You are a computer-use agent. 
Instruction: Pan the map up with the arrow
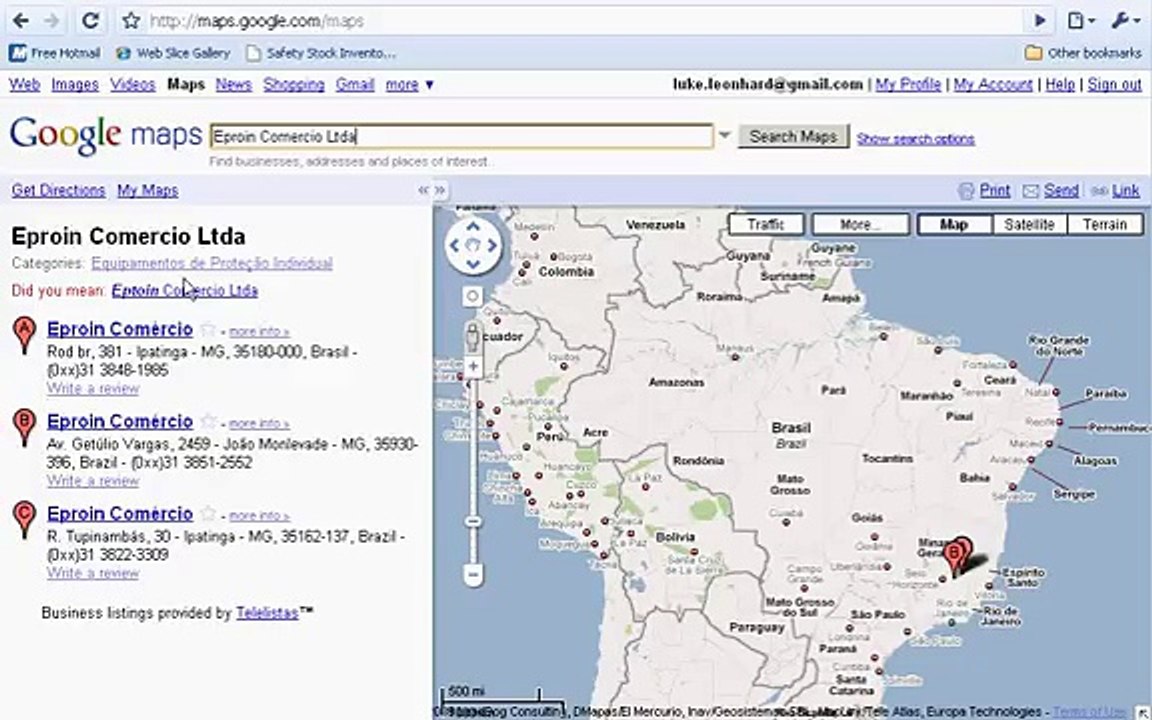coord(473,226)
